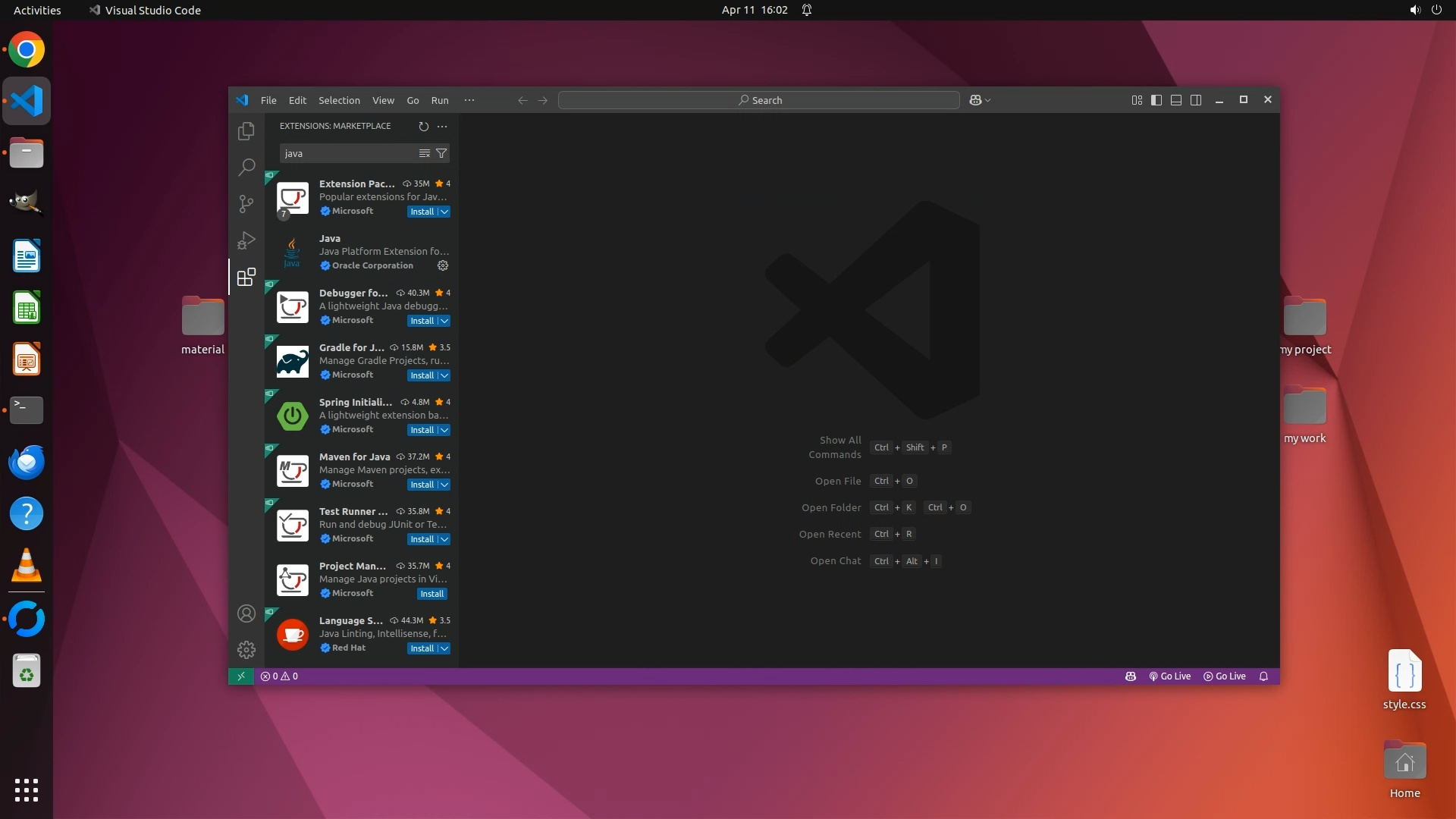The height and width of the screenshot is (819, 1456).
Task: Expand Install dropdown for Maven for Java
Action: click(x=444, y=485)
